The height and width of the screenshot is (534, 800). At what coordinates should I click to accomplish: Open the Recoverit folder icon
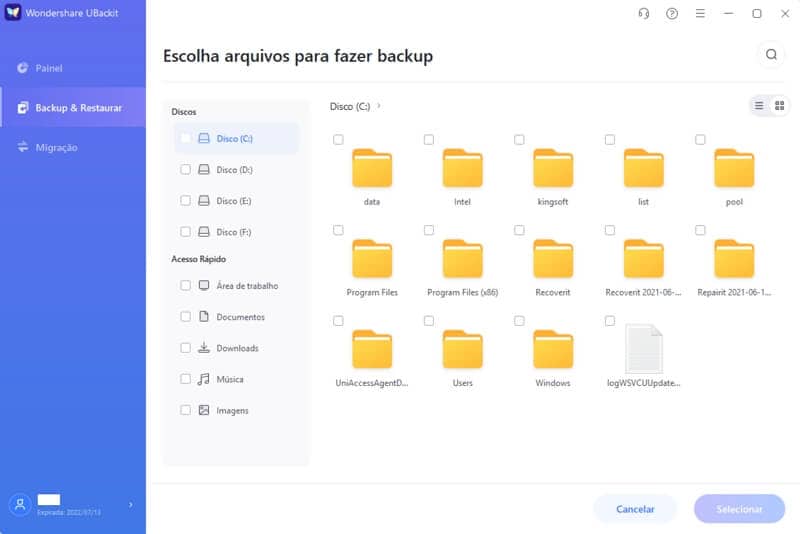pos(553,259)
